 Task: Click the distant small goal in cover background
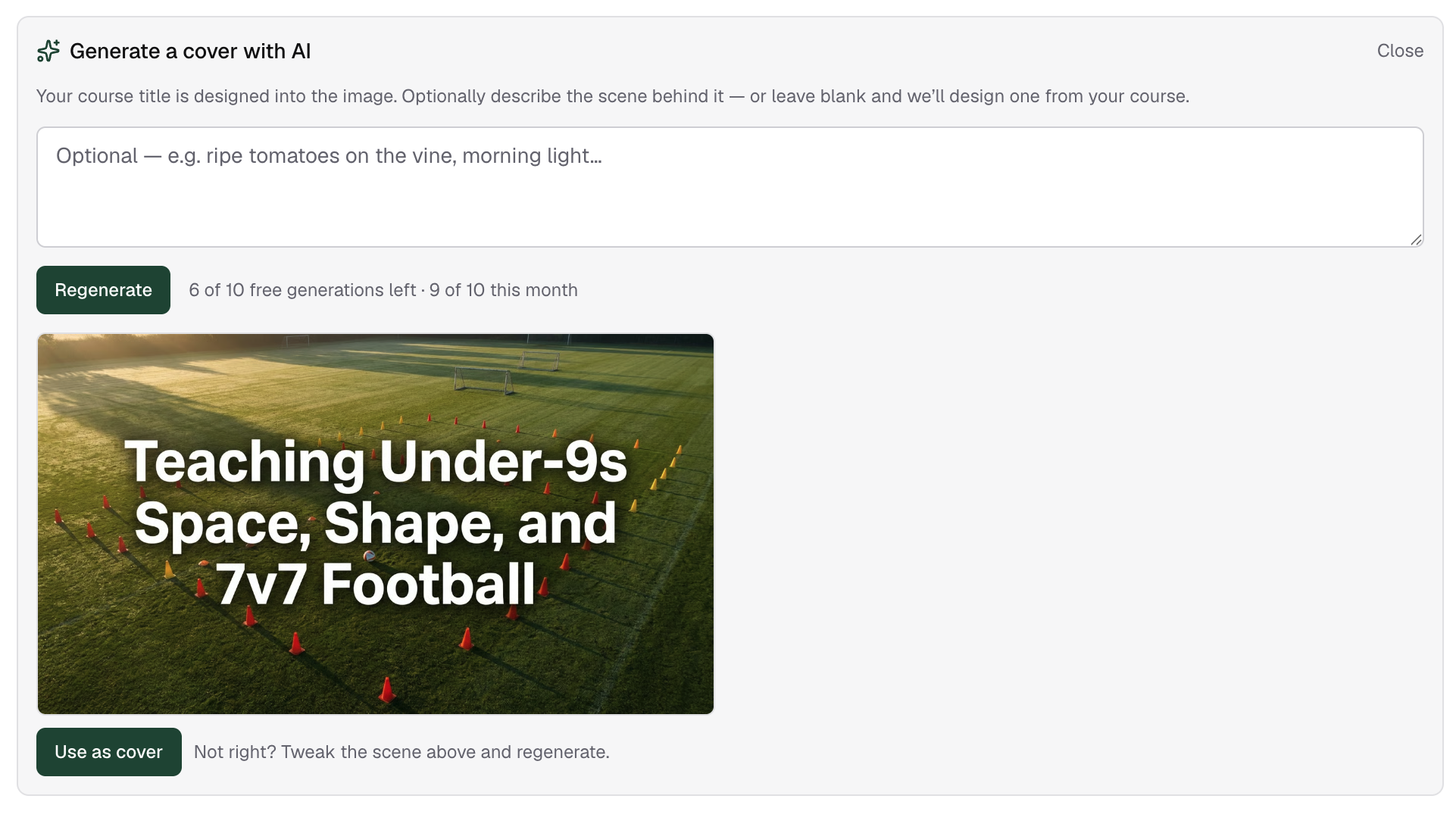click(x=540, y=360)
